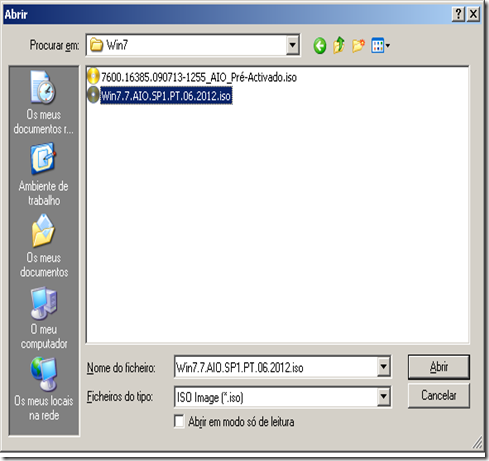Expand the Ficheiros do tipo dropdown arrow
Screen dimensions: 489x461
point(383,397)
